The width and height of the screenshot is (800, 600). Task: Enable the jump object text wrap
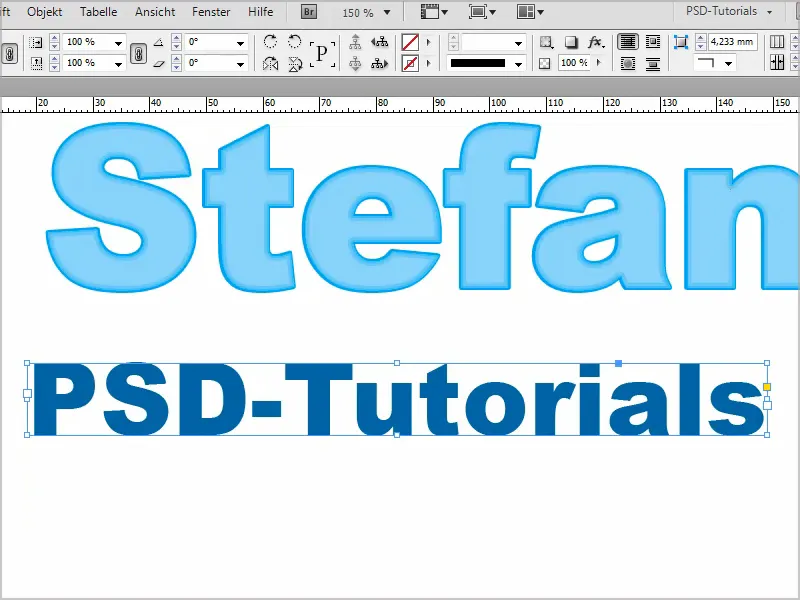tap(653, 64)
